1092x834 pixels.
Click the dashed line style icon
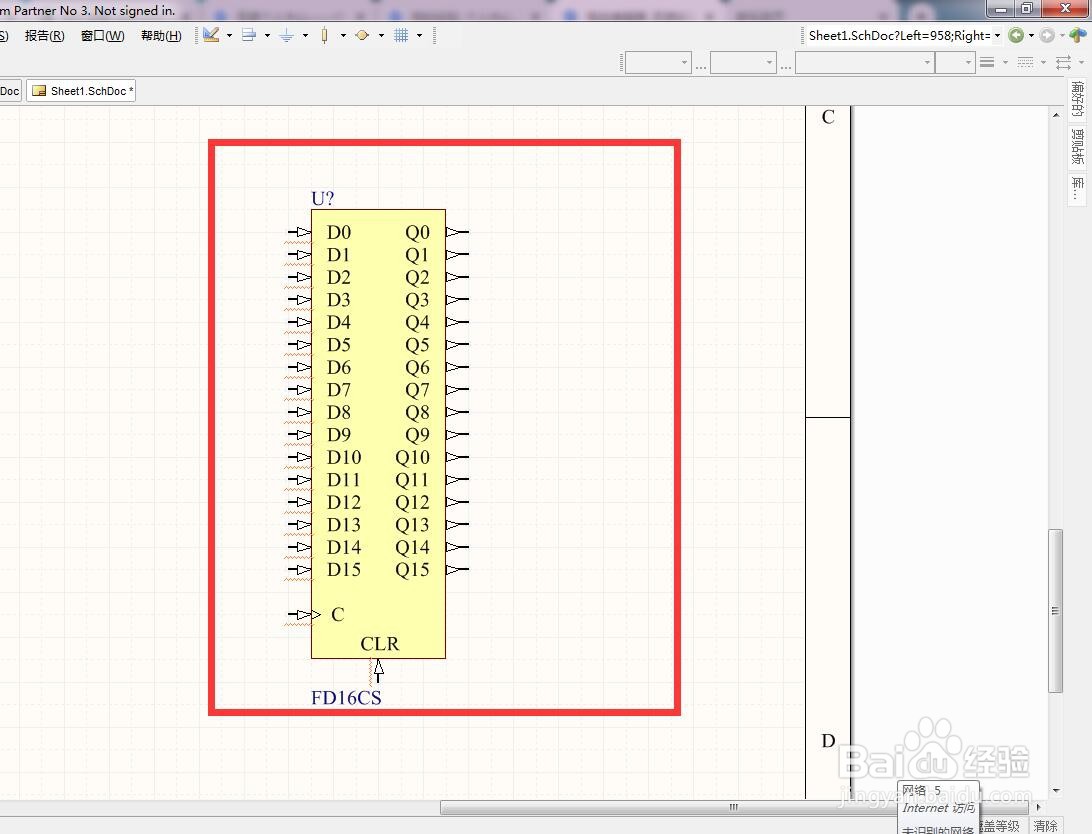point(1025,63)
